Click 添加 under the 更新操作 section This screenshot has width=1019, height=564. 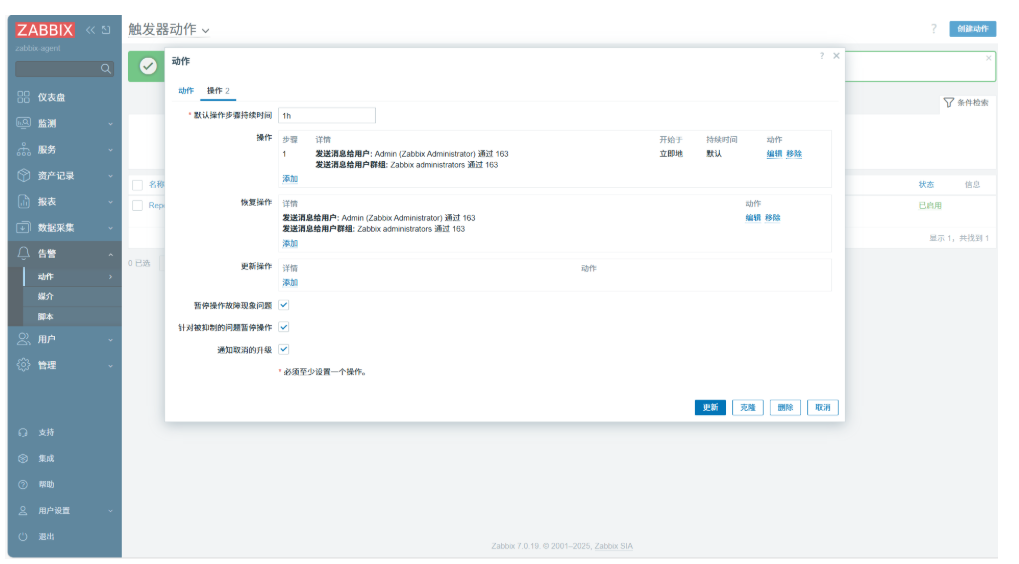tap(290, 283)
